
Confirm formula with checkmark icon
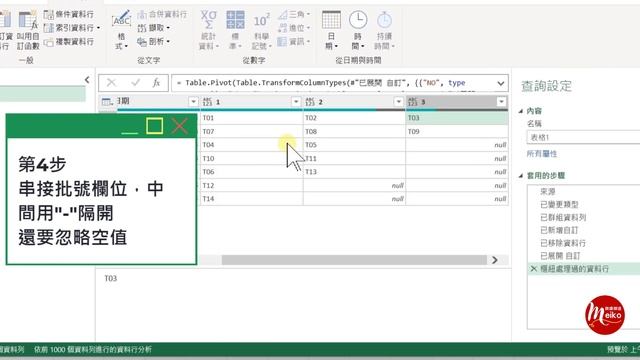136,83
